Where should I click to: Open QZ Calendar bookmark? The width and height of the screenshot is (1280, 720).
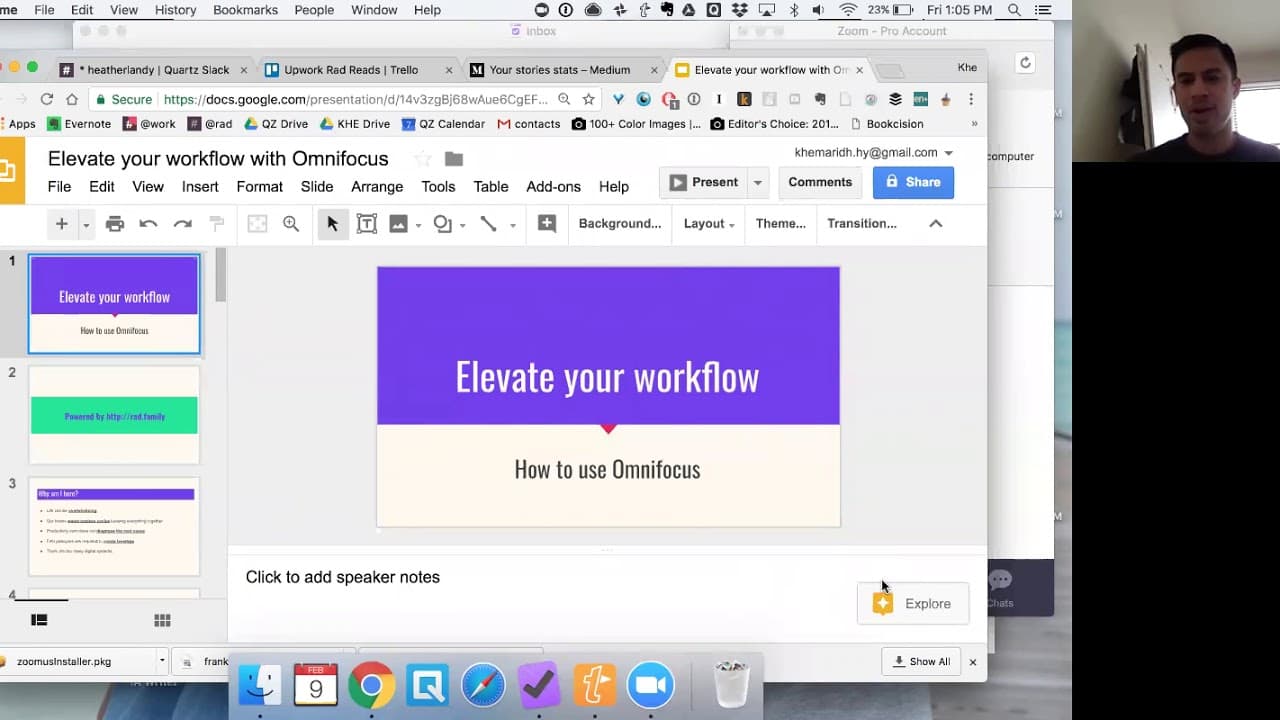click(x=443, y=124)
